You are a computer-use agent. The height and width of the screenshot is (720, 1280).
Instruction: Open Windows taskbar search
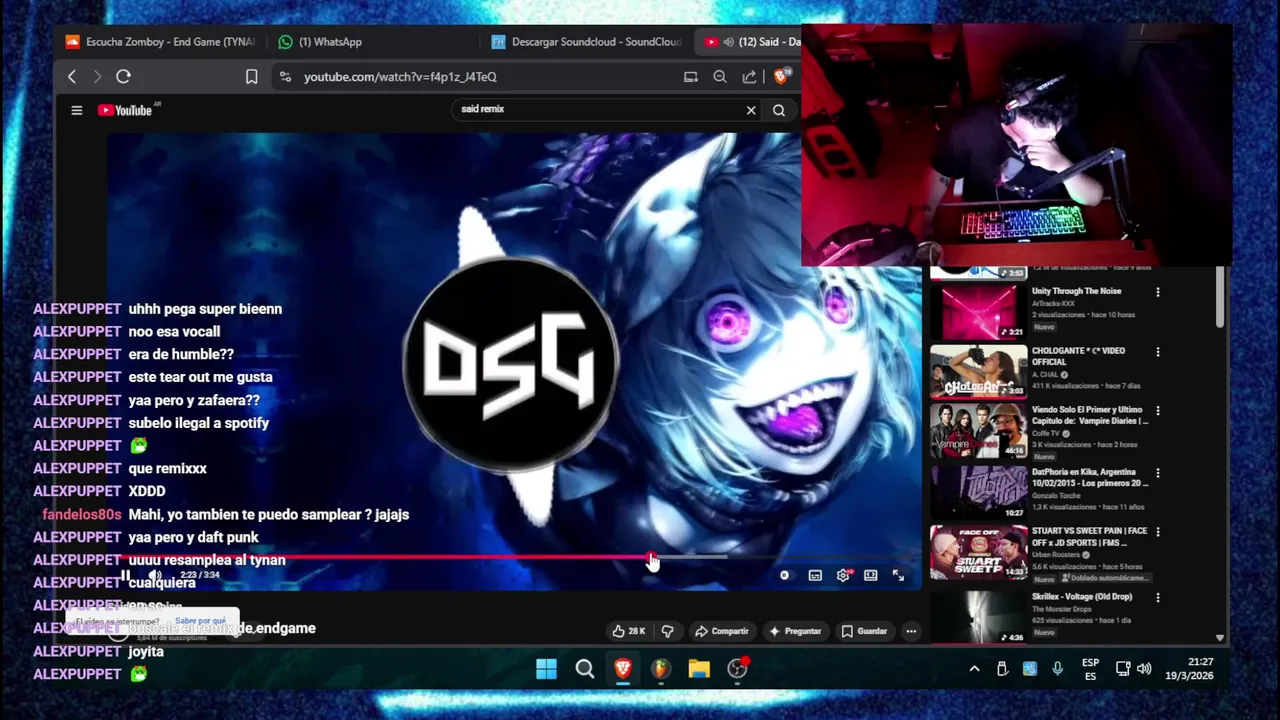pyautogui.click(x=585, y=669)
